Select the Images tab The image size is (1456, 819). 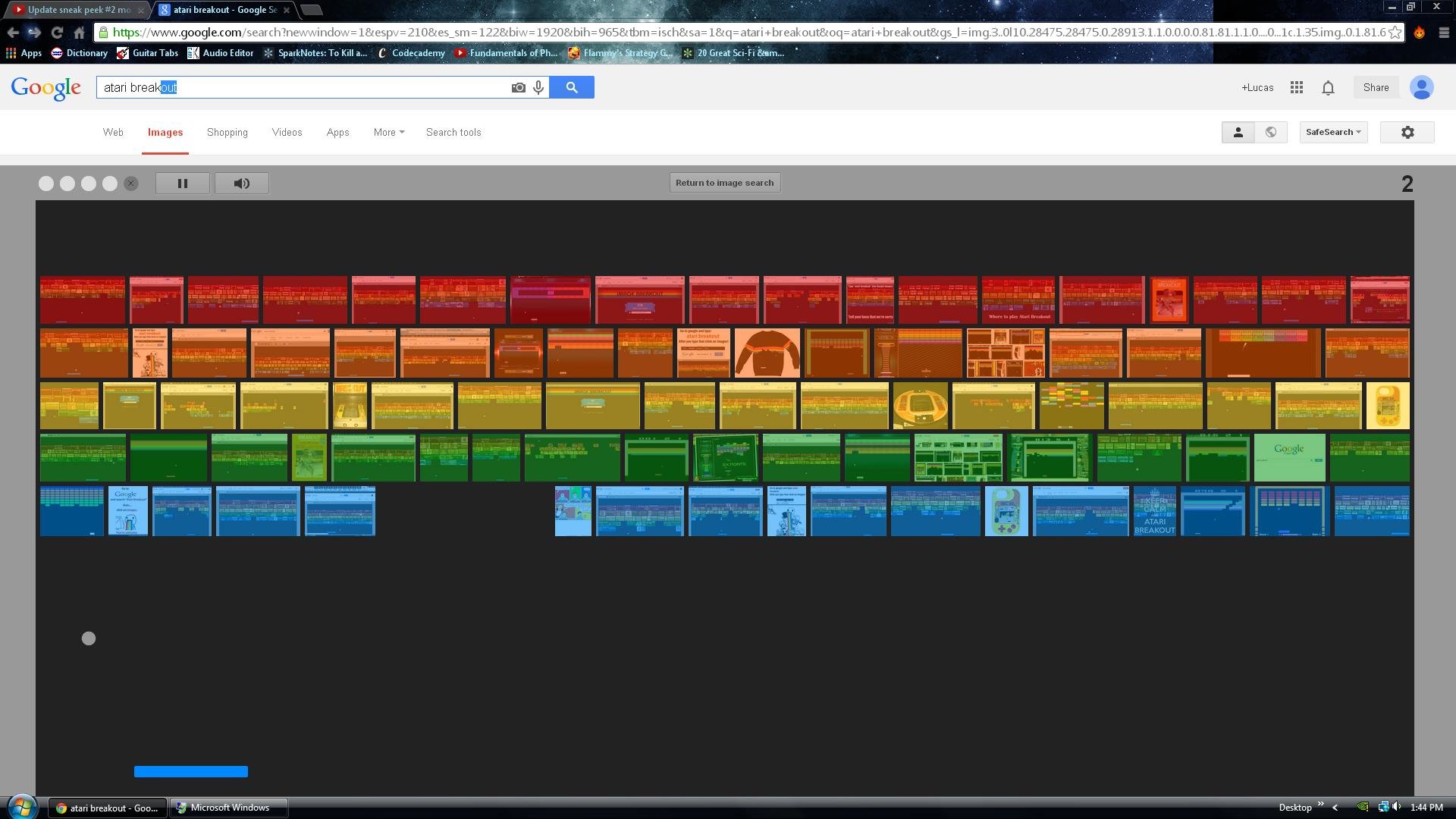(x=165, y=132)
